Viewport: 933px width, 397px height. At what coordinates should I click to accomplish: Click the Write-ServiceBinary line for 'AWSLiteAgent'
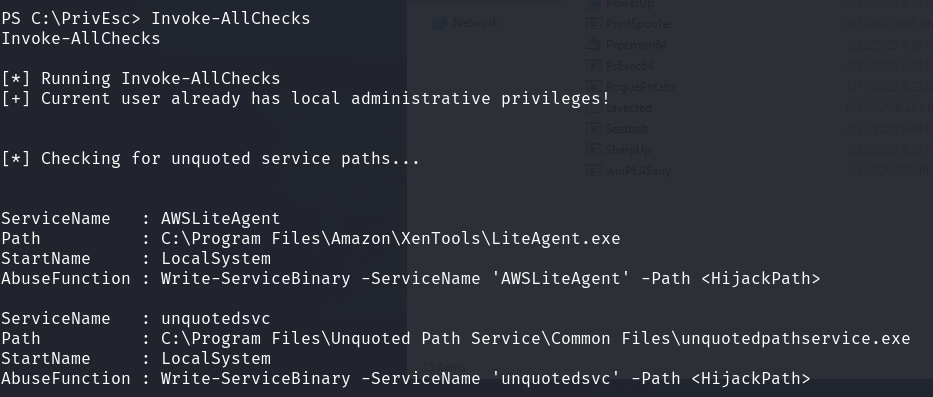point(490,279)
